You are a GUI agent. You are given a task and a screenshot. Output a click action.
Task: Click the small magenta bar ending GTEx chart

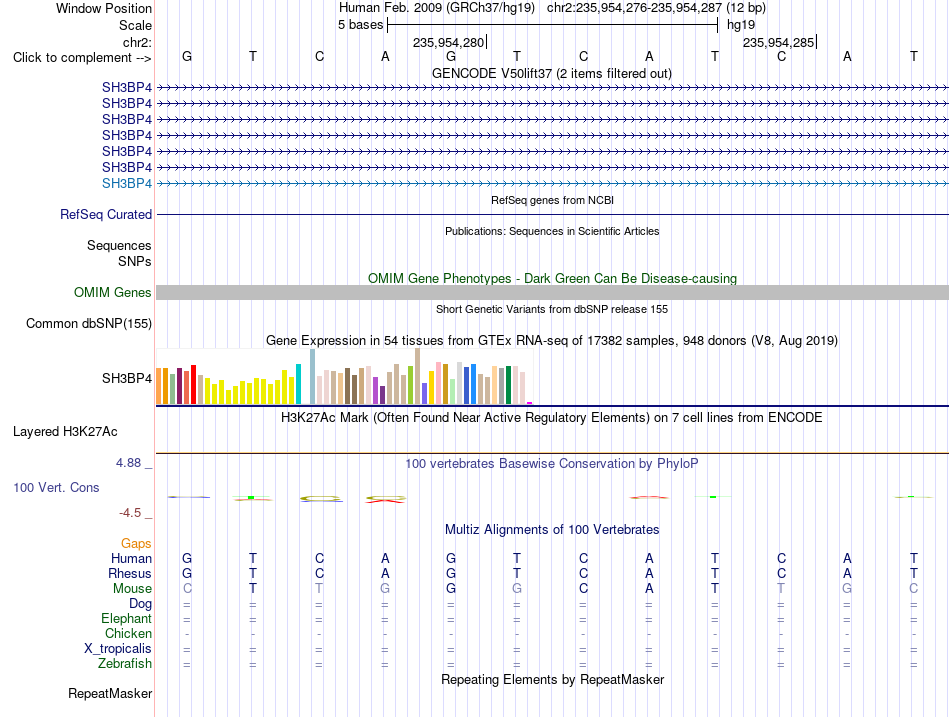coord(530,403)
